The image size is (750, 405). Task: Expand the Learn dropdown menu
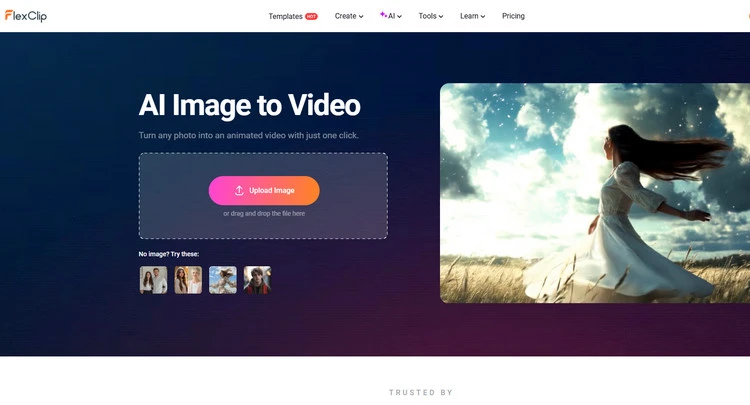point(472,16)
